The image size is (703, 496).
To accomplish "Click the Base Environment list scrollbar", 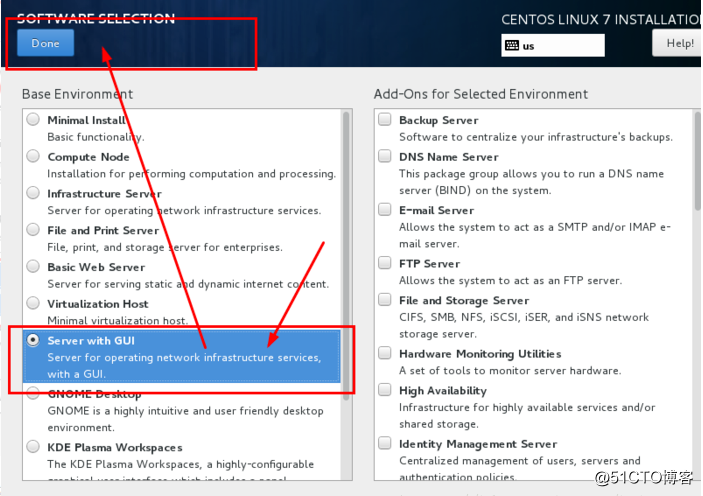I will 346,256.
